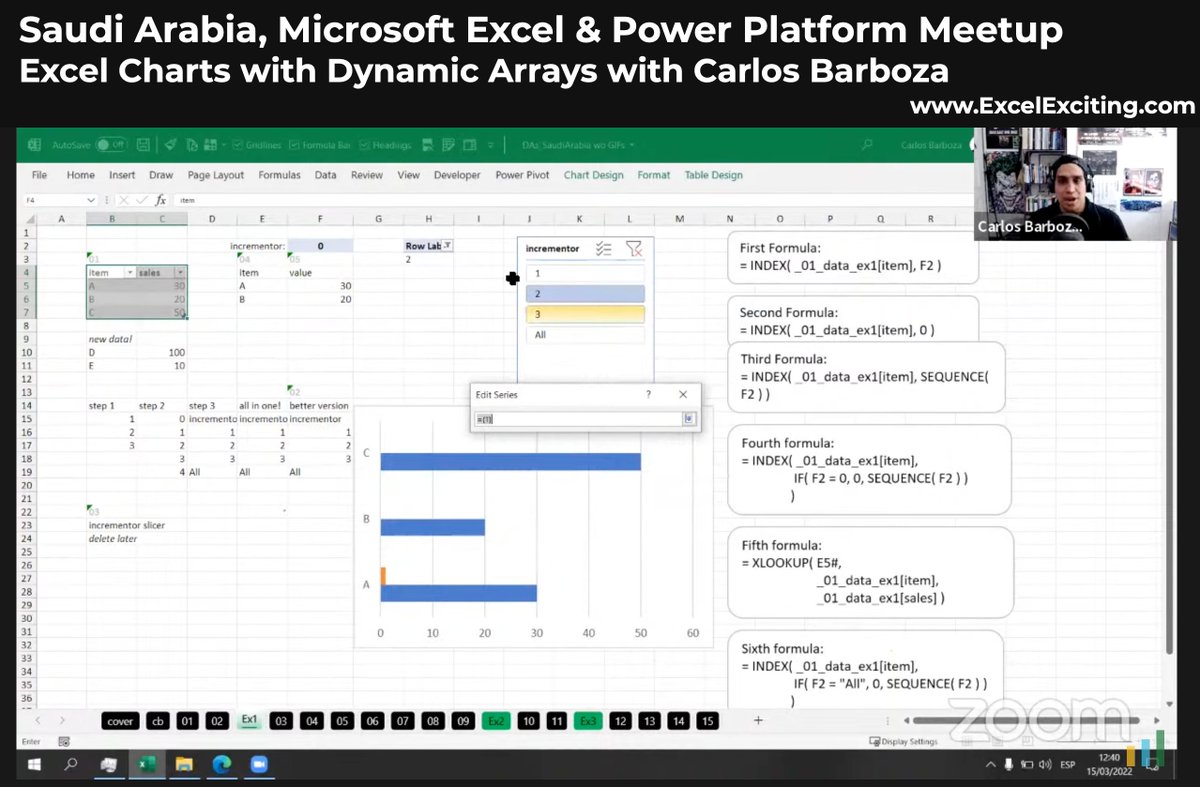Click the Save icon in quick access toolbar
1200x787 pixels.
coord(143,145)
